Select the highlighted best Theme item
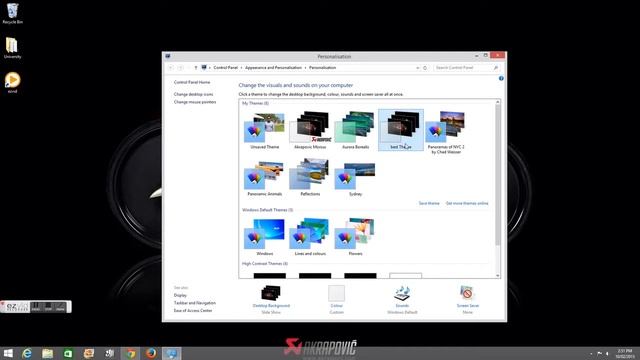The width and height of the screenshot is (640, 360). pos(401,130)
